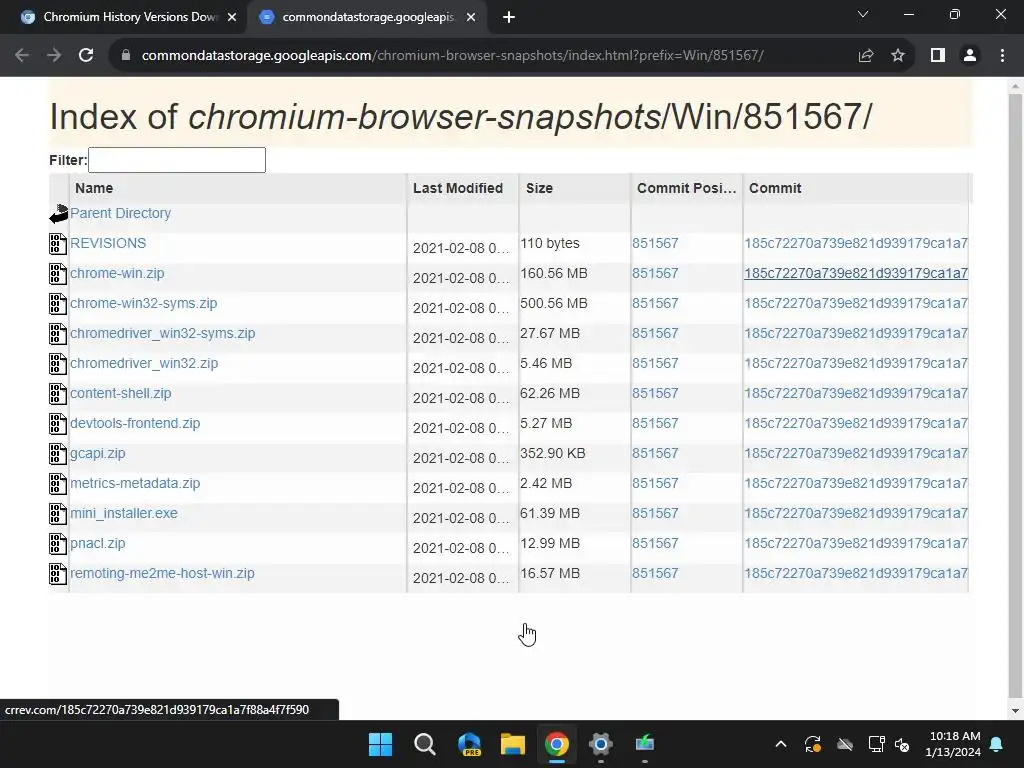Viewport: 1024px width, 768px height.
Task: Open commit hash link for mini_installer.exe row
Action: (x=856, y=514)
